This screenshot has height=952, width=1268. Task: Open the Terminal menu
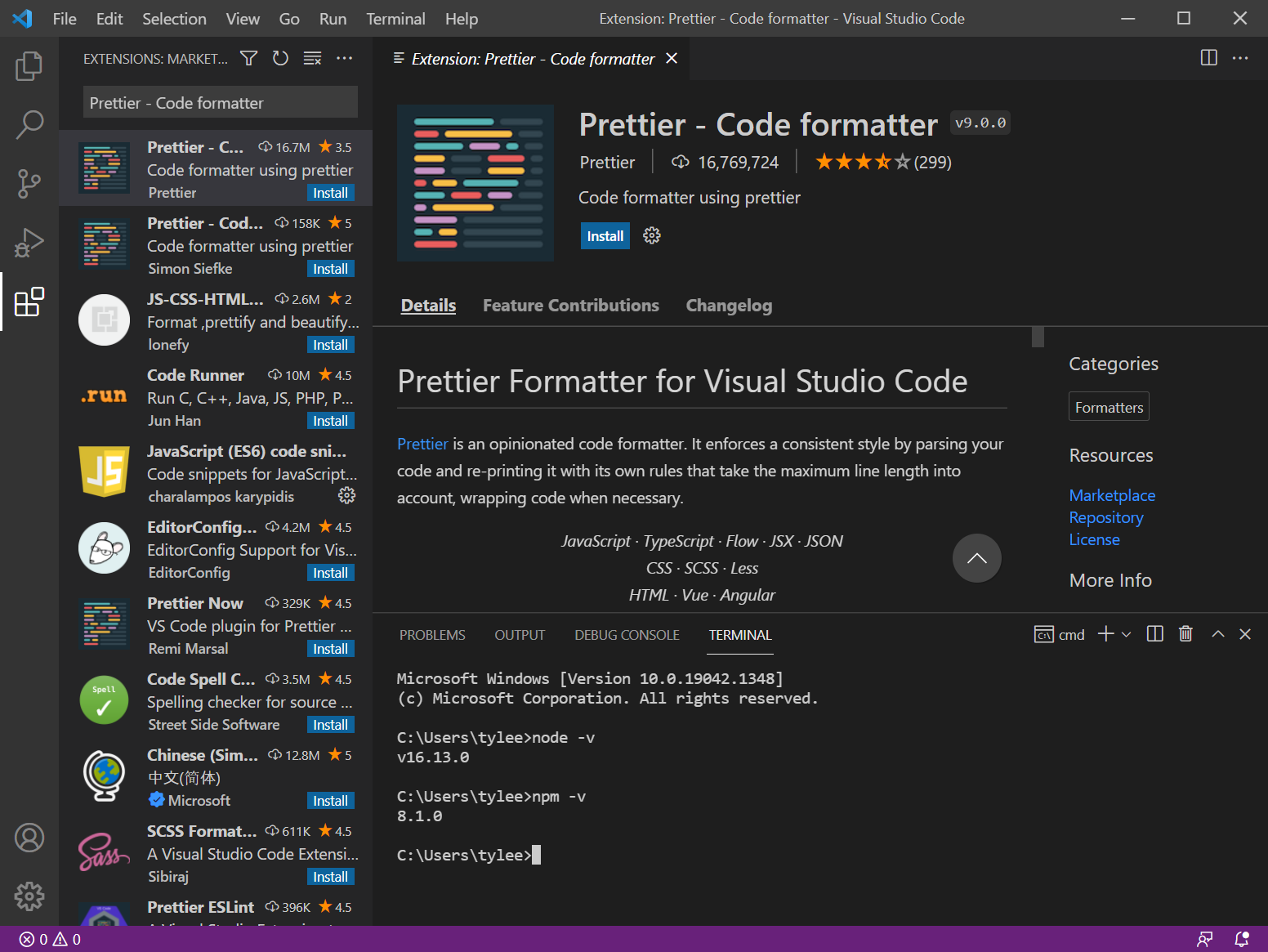(x=395, y=19)
